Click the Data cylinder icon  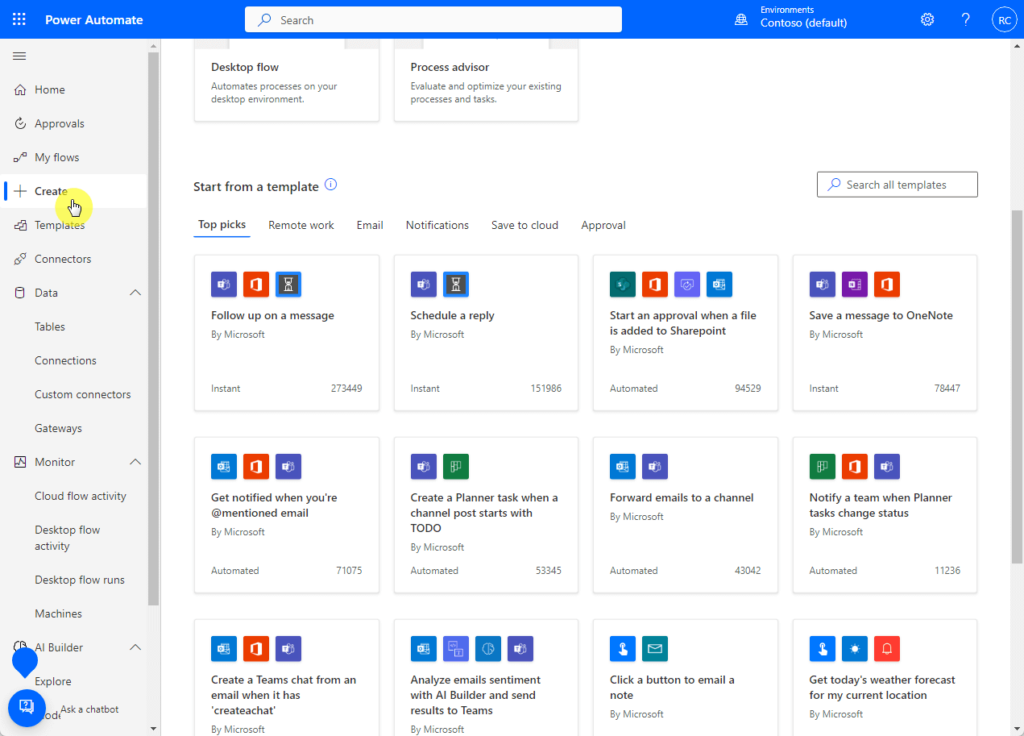[x=20, y=293]
